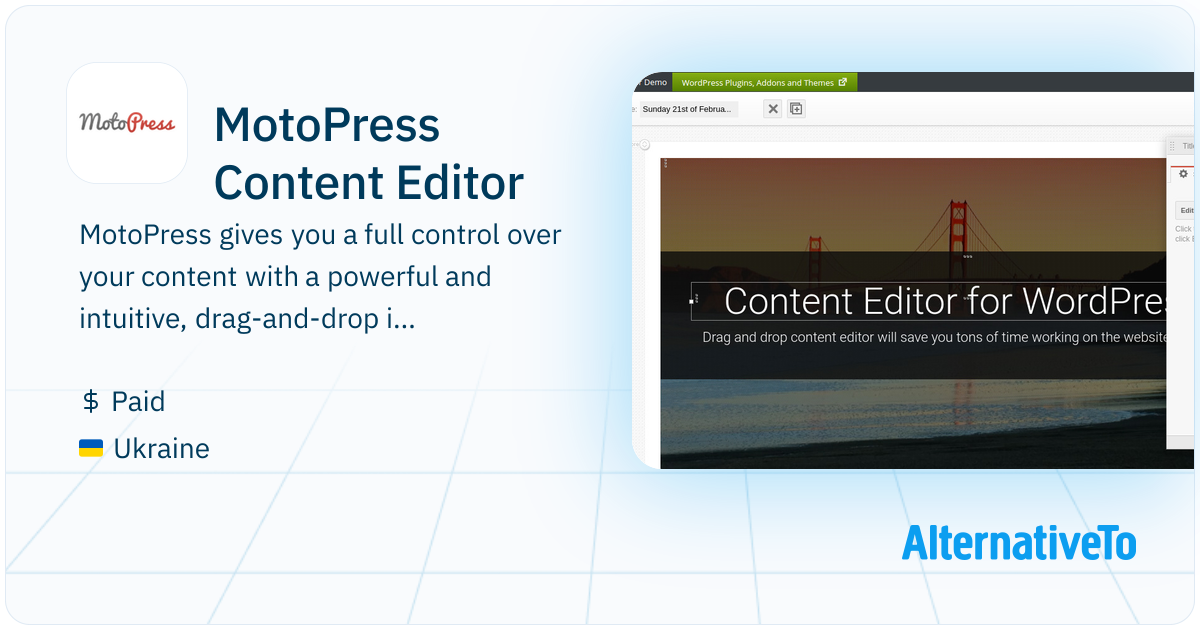Click the Demo tab in editor top bar
The height and width of the screenshot is (630, 1200).
coord(654,83)
